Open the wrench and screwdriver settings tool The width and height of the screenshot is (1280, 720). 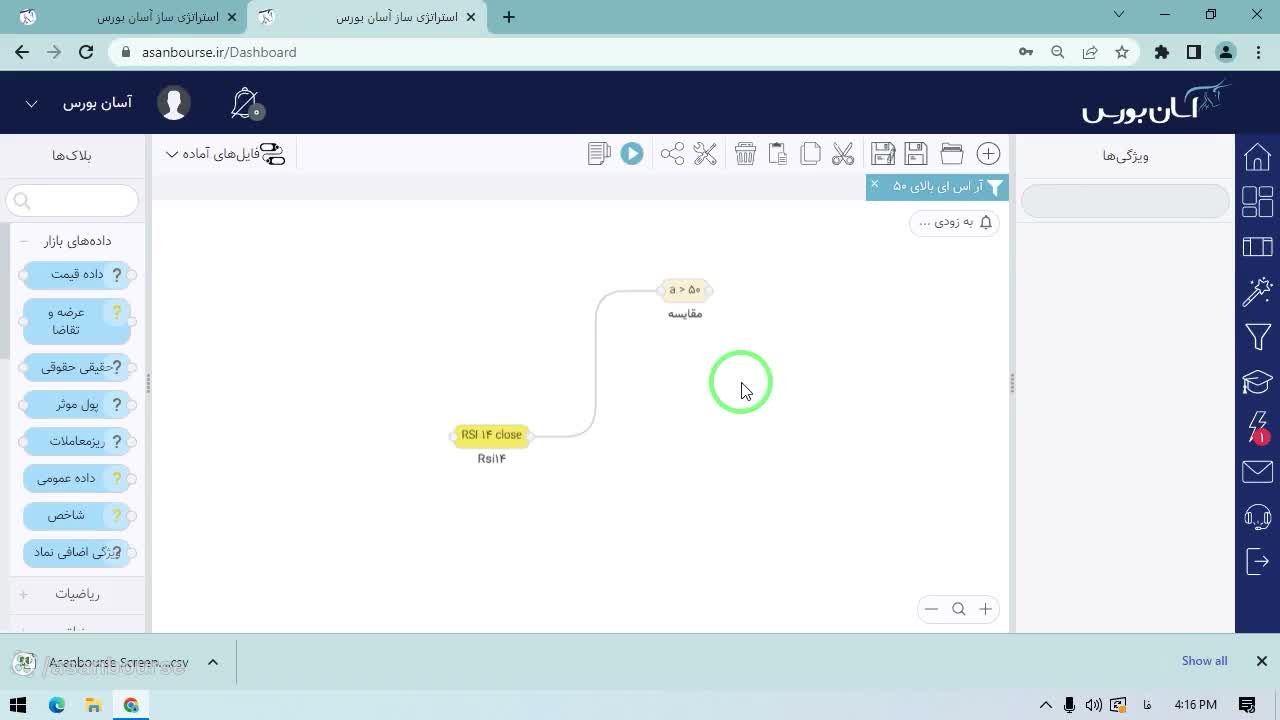click(x=705, y=153)
